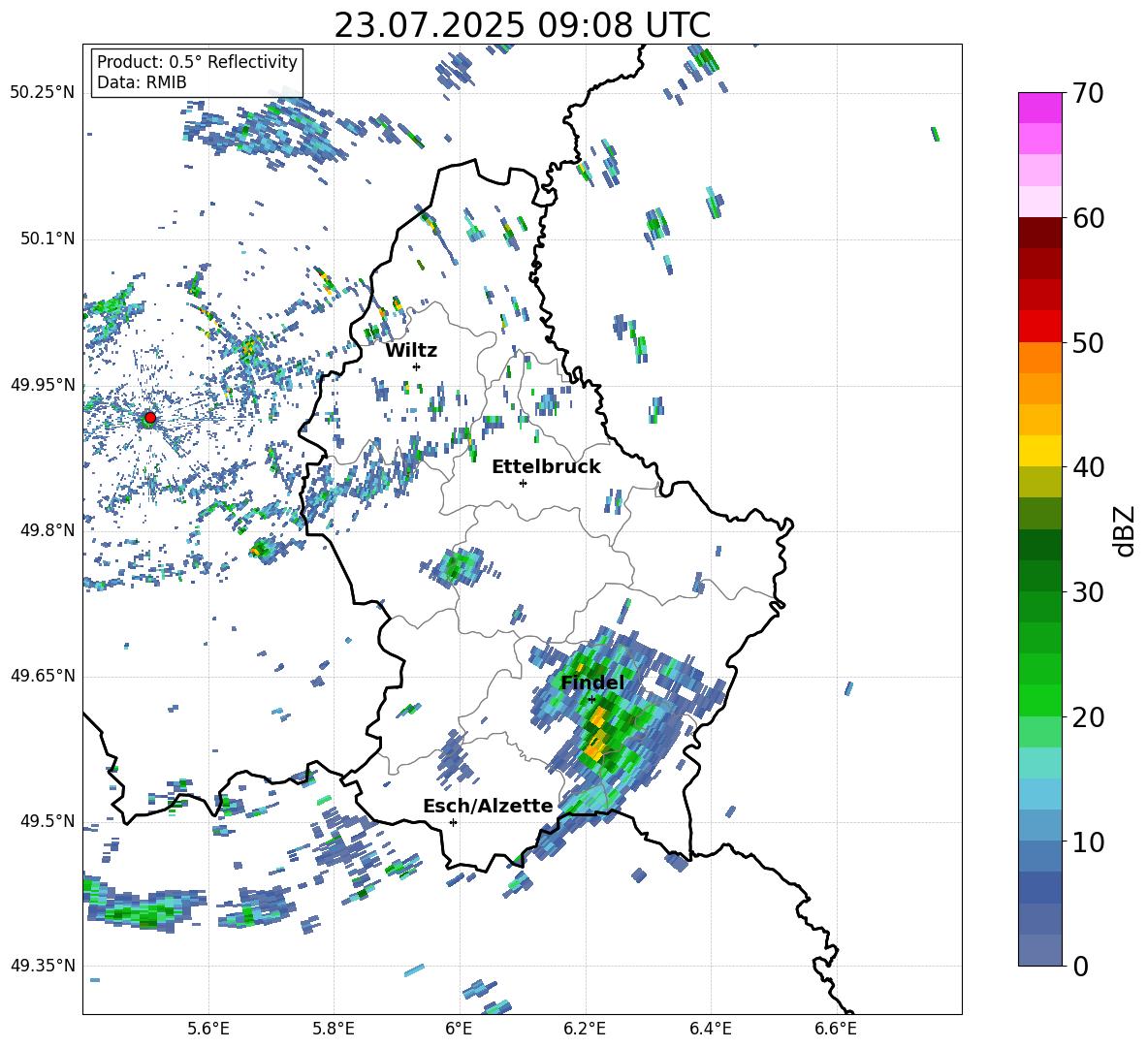Click the 0 tick on colorbar
This screenshot has height=1048, width=1148.
[1080, 966]
